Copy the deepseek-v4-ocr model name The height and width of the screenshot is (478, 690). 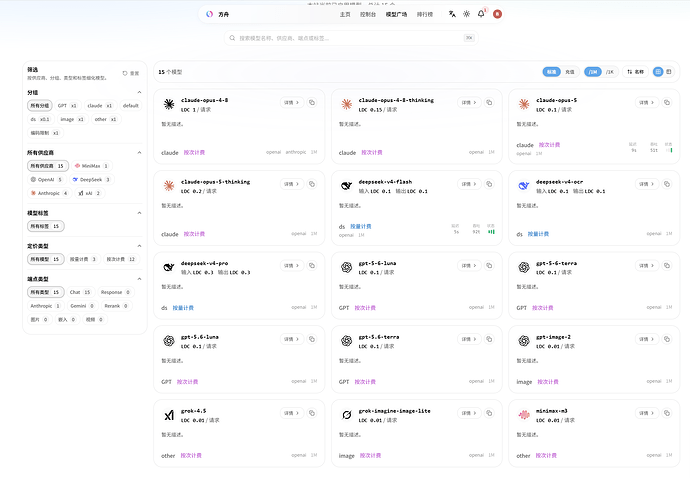tap(667, 184)
